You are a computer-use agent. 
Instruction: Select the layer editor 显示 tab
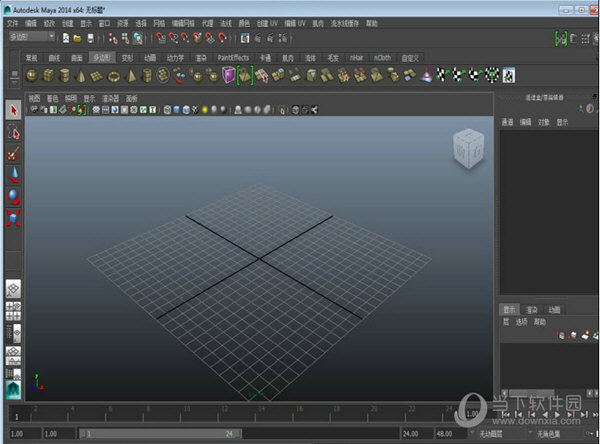click(x=509, y=309)
